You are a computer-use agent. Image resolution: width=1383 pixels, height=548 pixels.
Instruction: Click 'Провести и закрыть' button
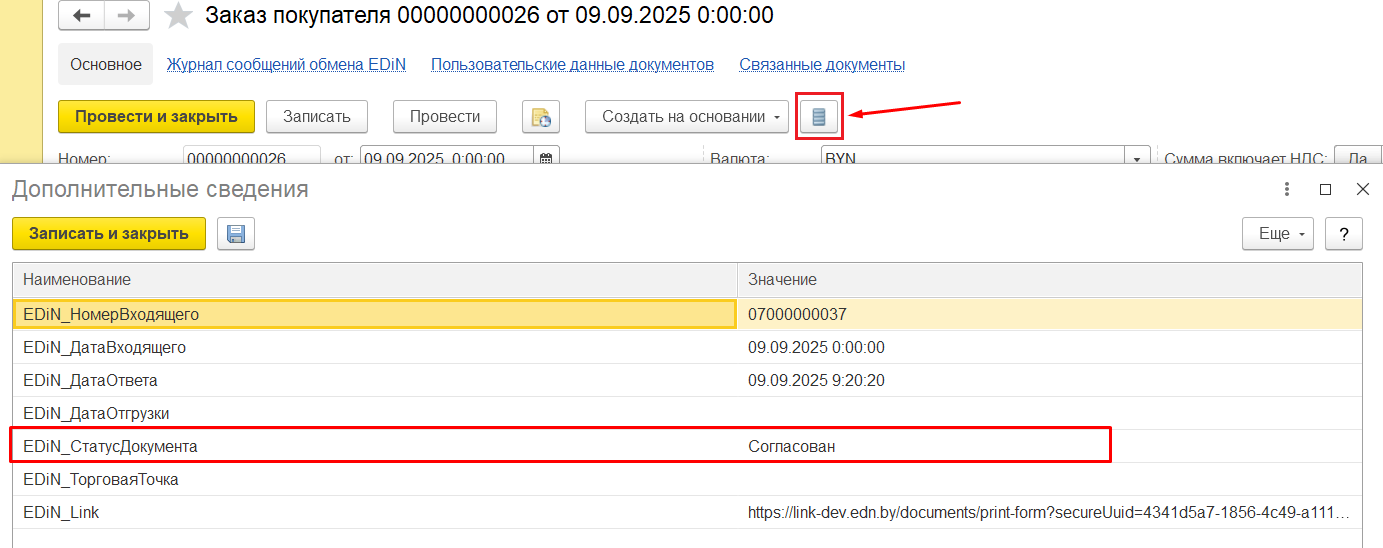[x=156, y=117]
